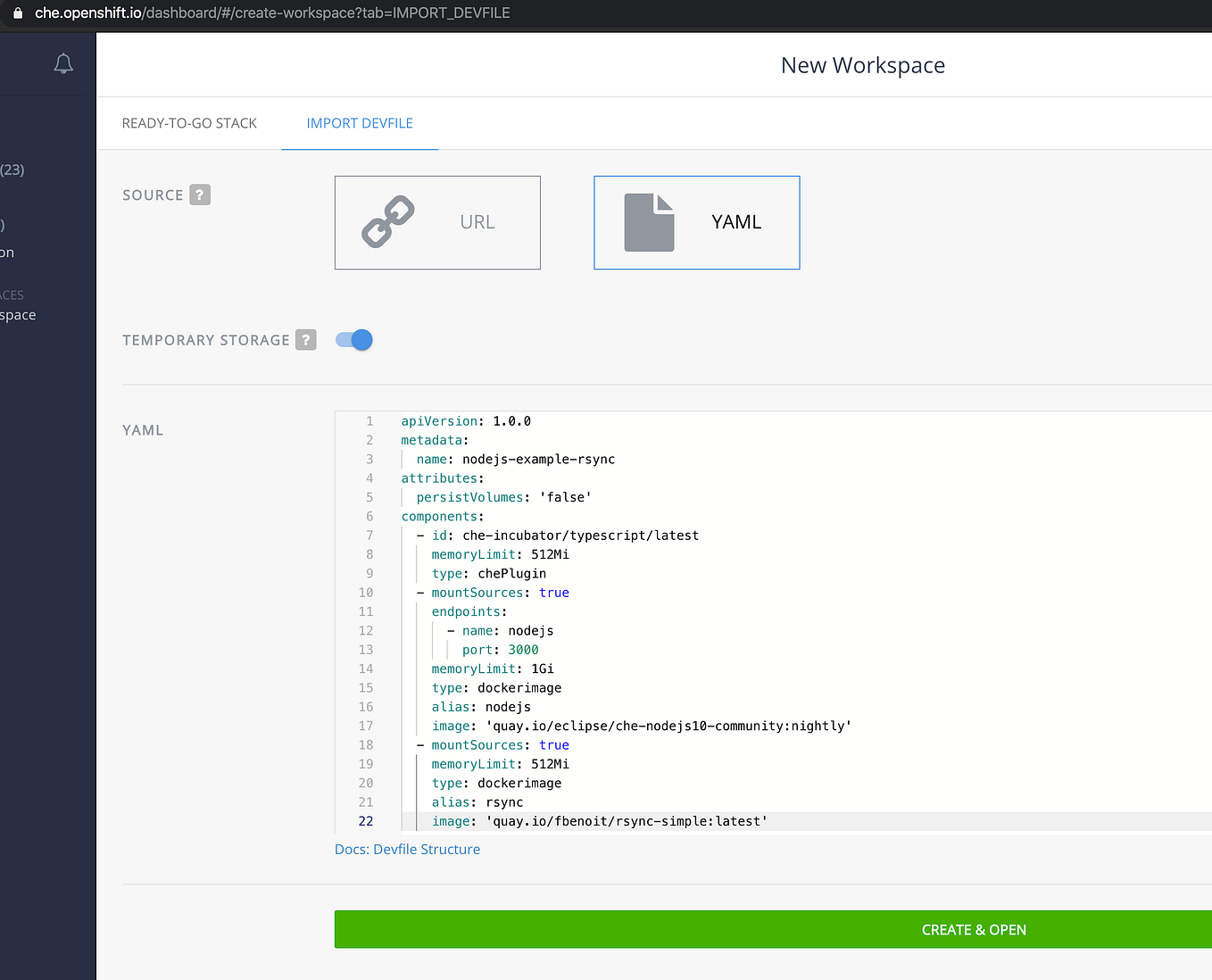Disable the Temporary Storage toggle
Screen dimensions: 1212x980
353,339
